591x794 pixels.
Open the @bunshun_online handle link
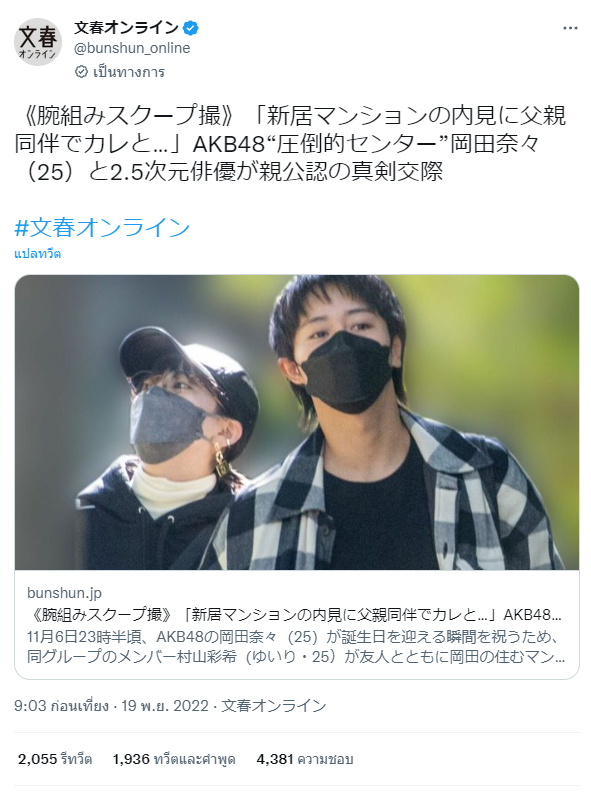[132, 48]
